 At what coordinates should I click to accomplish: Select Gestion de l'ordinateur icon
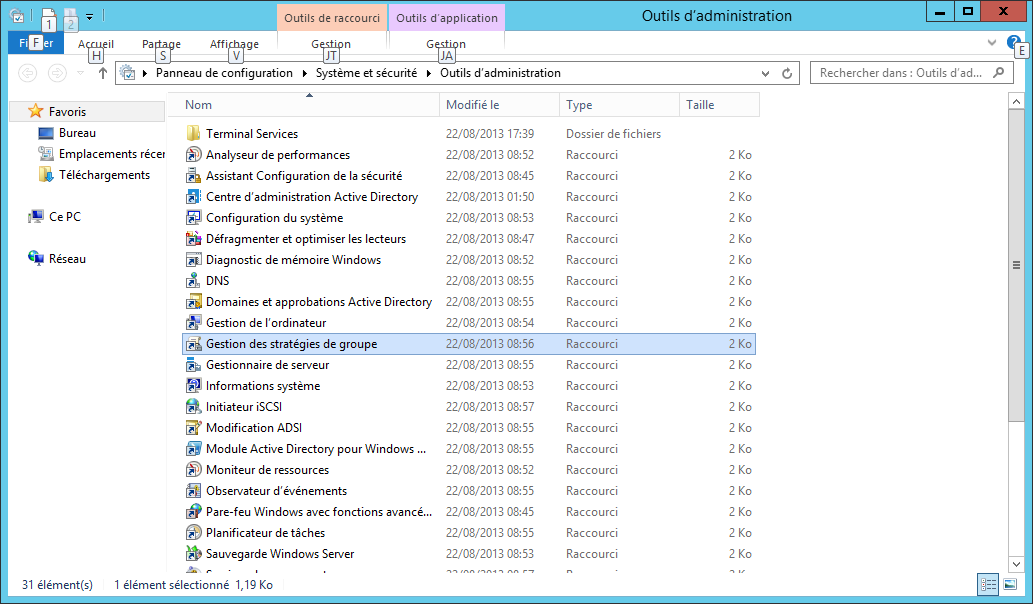193,323
